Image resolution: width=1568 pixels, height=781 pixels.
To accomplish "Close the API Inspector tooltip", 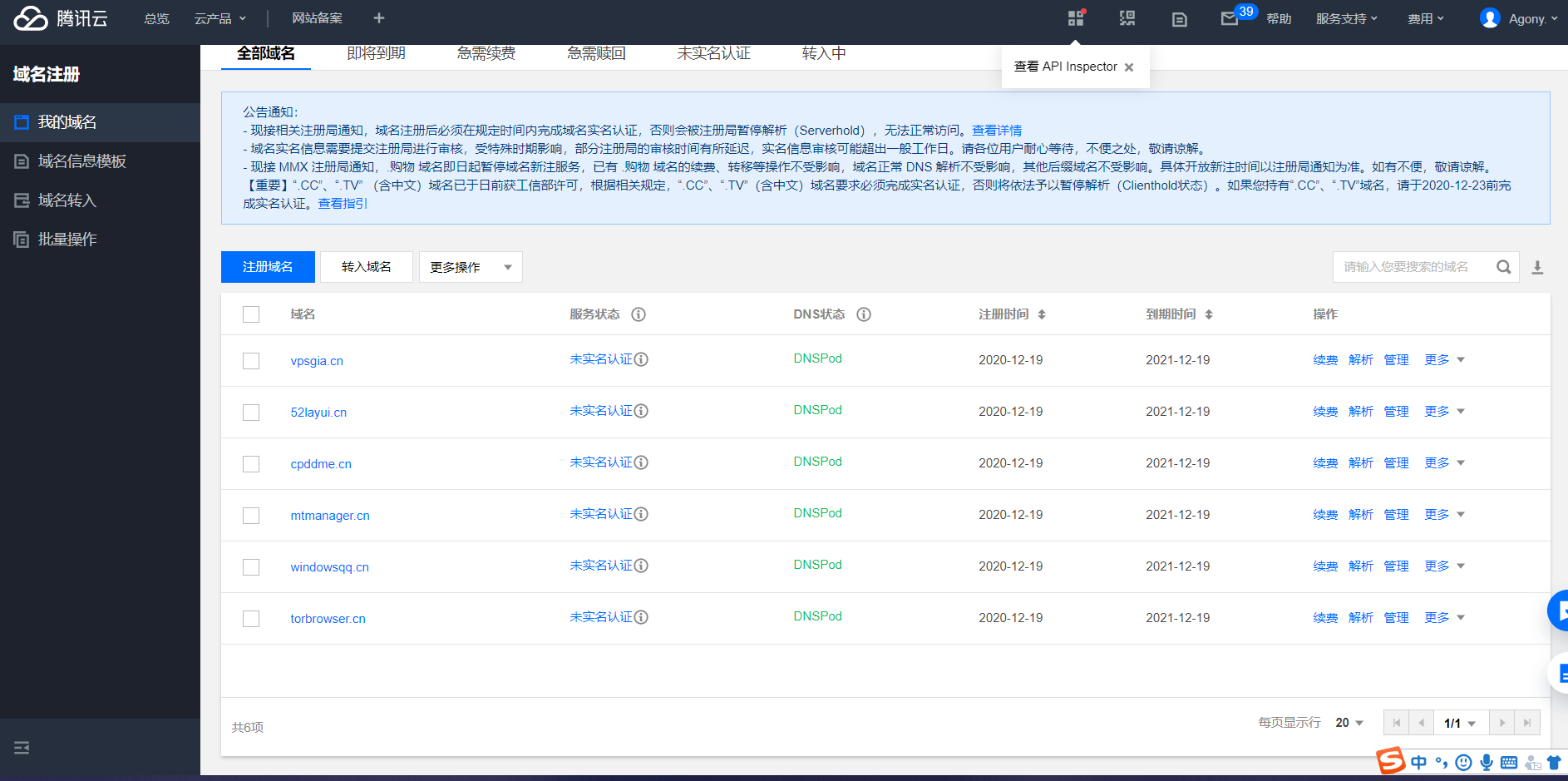I will click(x=1129, y=67).
